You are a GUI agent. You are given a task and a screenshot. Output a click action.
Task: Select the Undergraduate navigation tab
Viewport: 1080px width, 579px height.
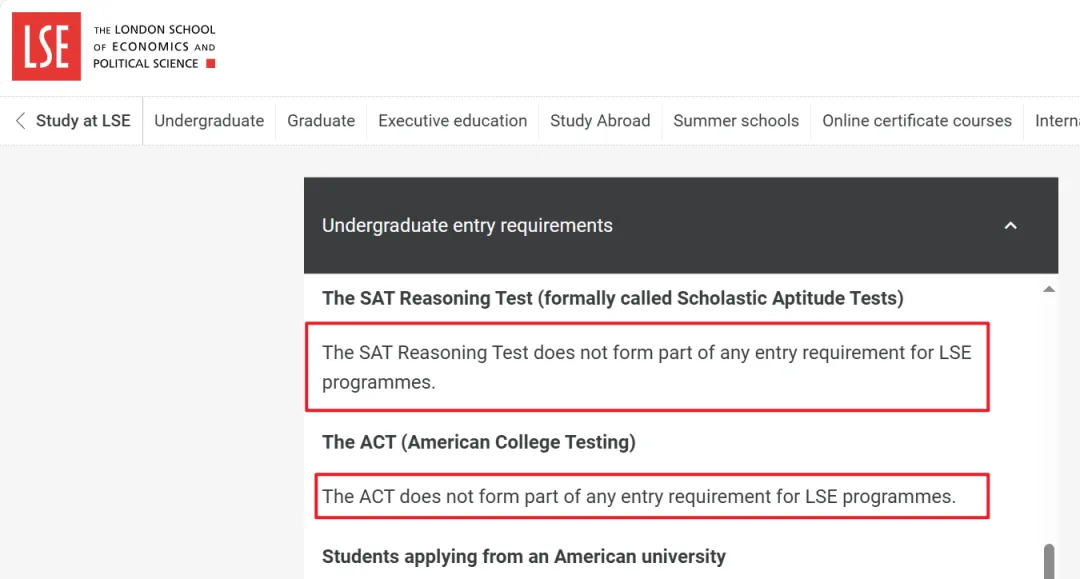click(x=209, y=120)
